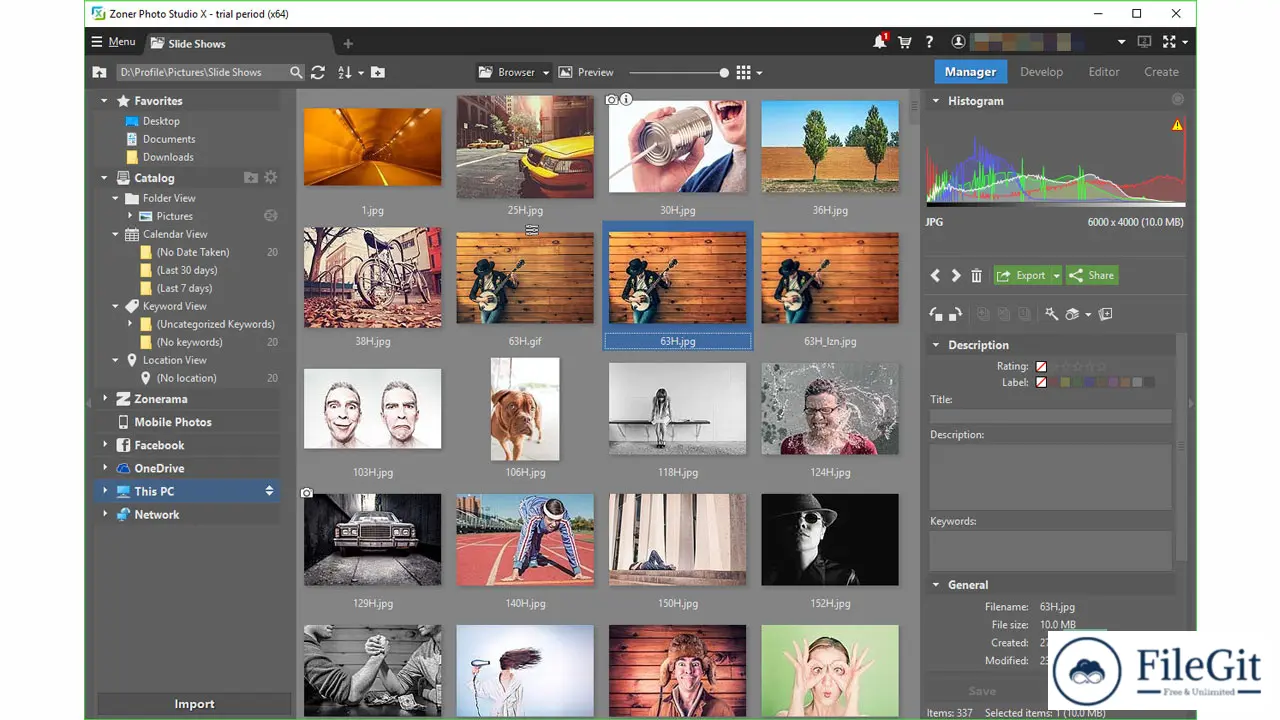
Task: Apply Quick Fix magic wand
Action: point(1052,314)
